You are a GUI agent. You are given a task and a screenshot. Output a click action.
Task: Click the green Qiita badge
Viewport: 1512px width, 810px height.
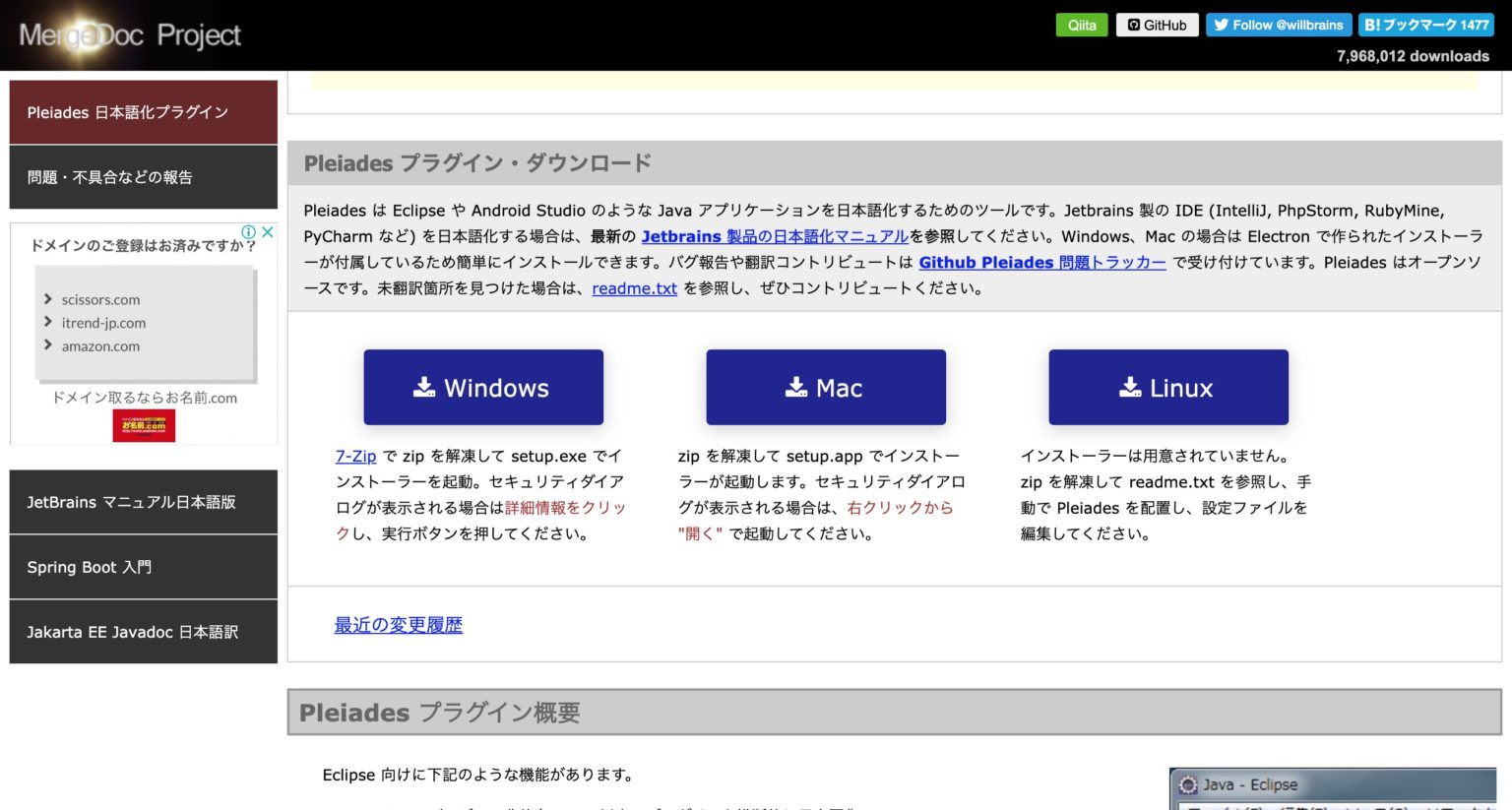1082,25
